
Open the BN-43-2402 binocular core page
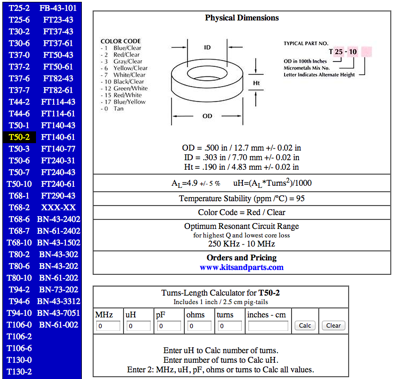[59, 219]
